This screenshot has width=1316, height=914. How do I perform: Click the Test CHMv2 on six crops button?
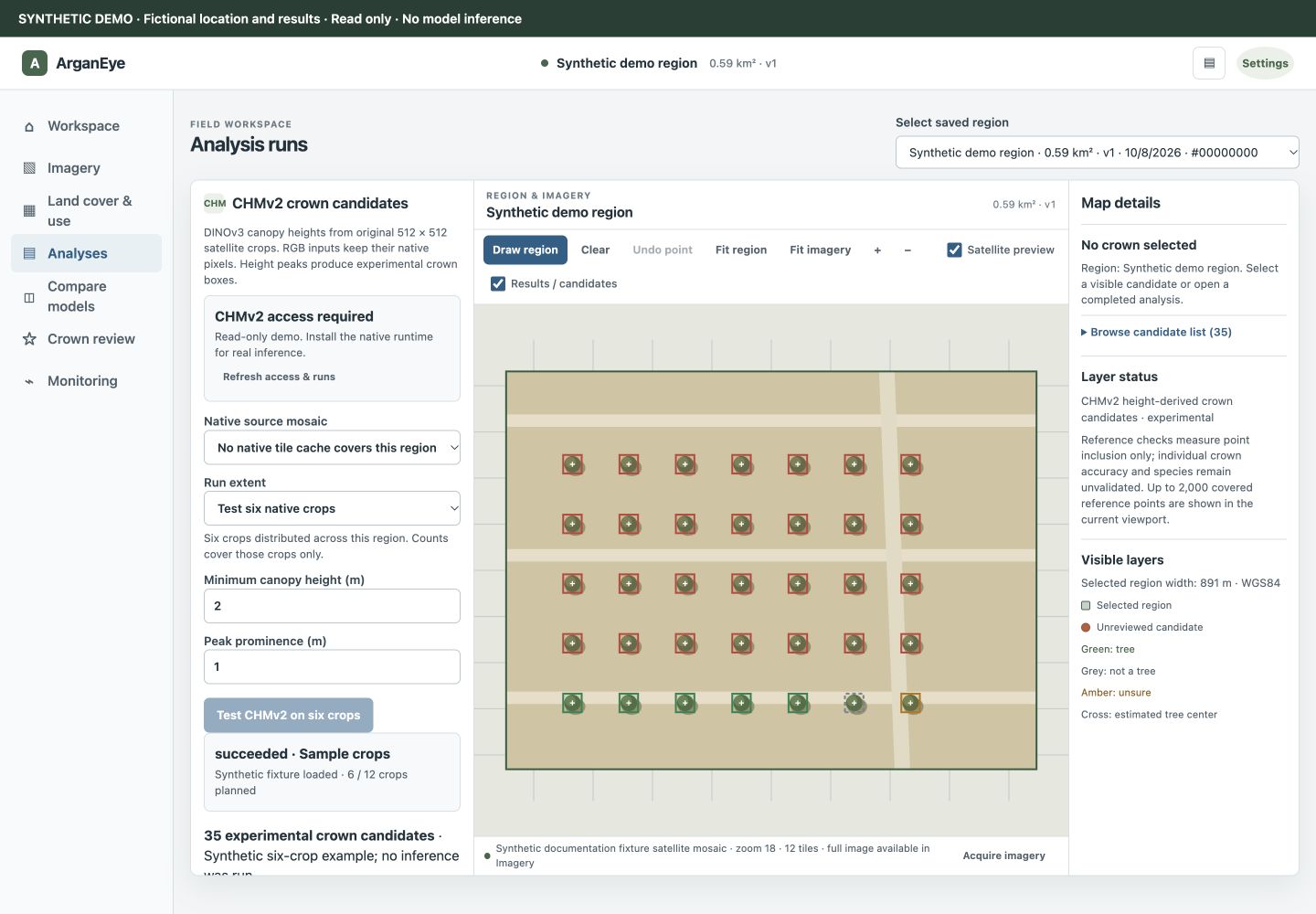click(288, 715)
